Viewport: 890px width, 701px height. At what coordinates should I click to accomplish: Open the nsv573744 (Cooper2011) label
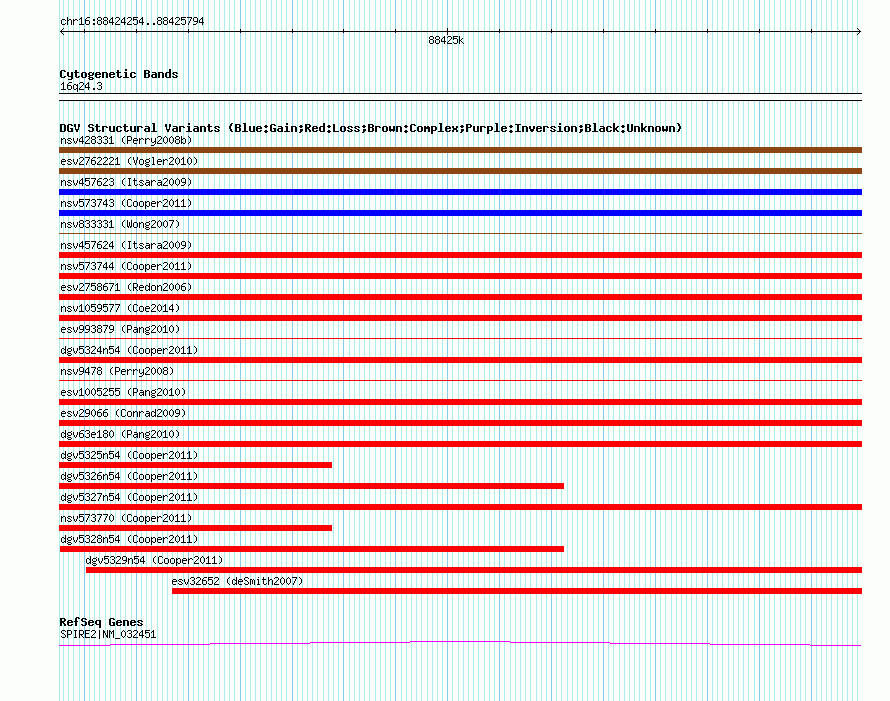(126, 266)
